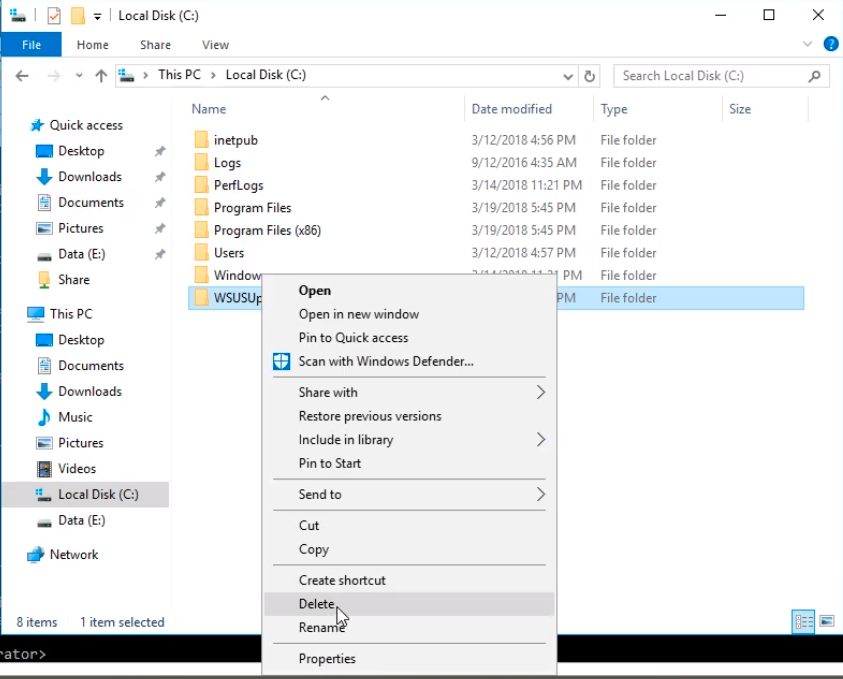Click the Forward navigation arrow
The height and width of the screenshot is (679, 843).
point(53,76)
